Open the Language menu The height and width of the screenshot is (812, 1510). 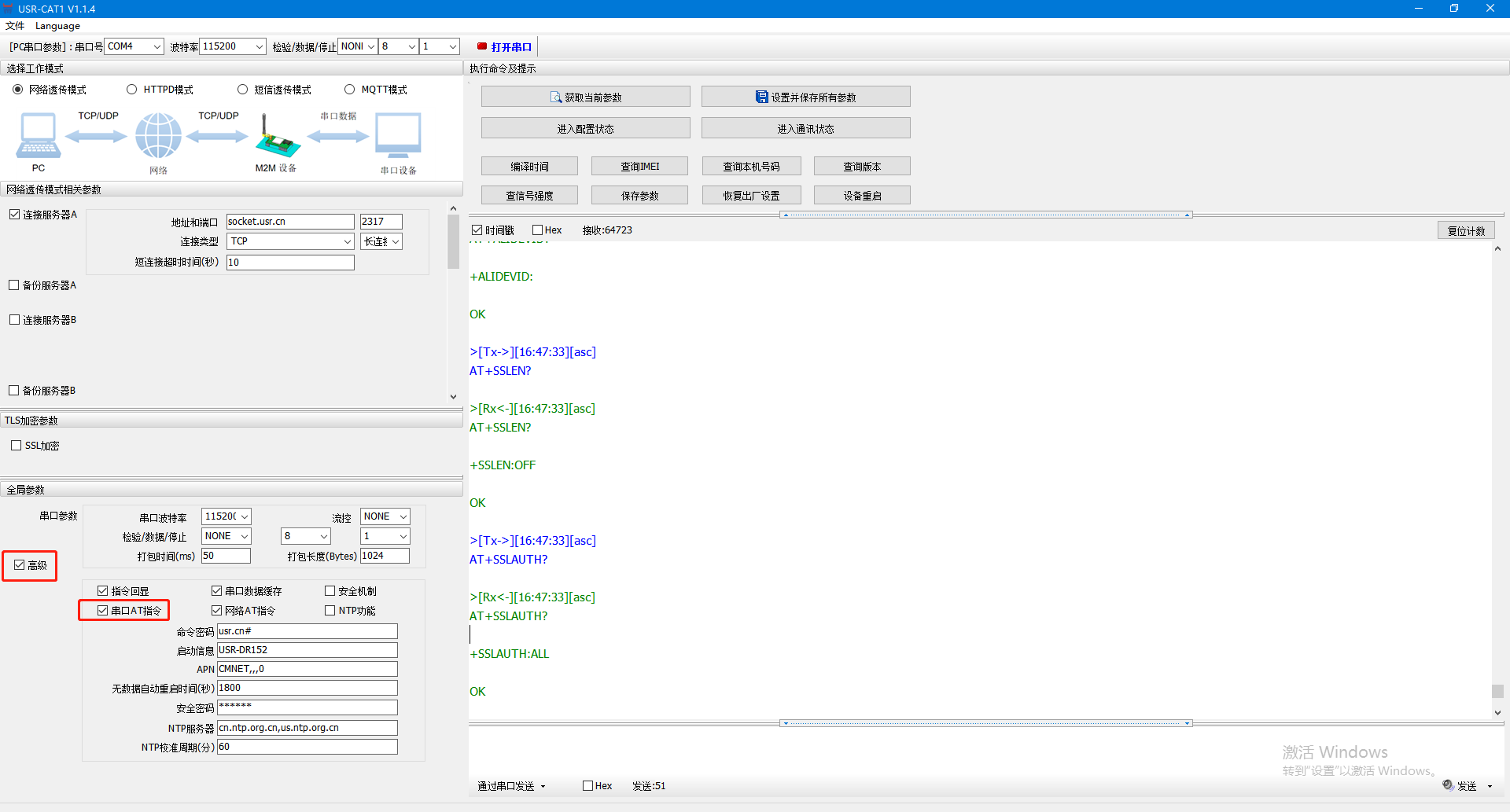[x=57, y=26]
